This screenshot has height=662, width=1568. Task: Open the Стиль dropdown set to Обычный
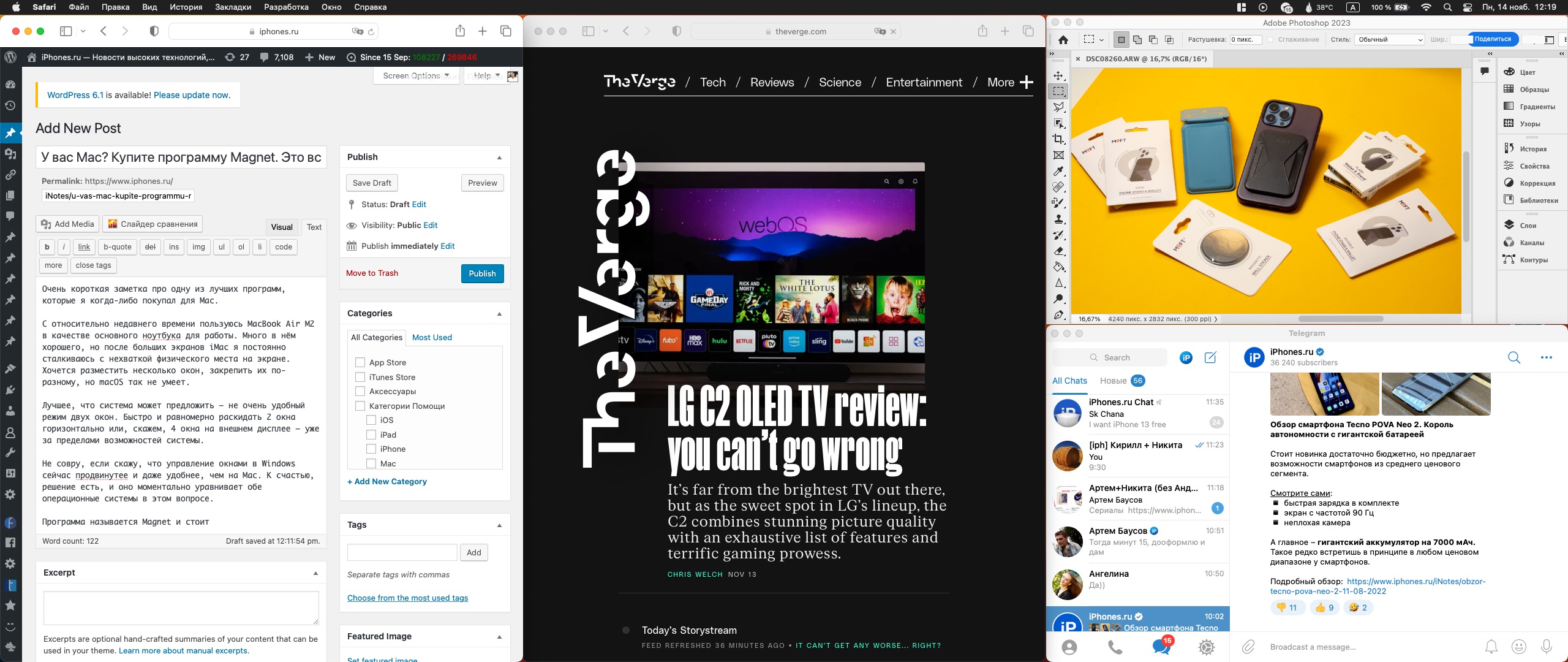click(1389, 40)
